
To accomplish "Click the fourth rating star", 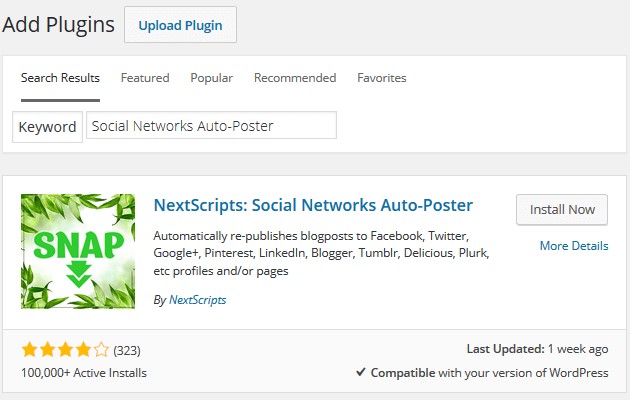I will click(83, 350).
